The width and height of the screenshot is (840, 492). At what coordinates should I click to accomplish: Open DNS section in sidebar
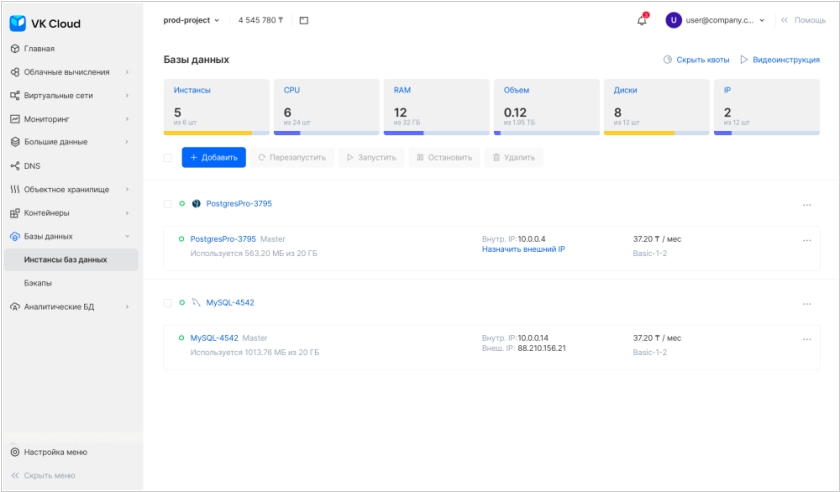pyautogui.click(x=32, y=165)
